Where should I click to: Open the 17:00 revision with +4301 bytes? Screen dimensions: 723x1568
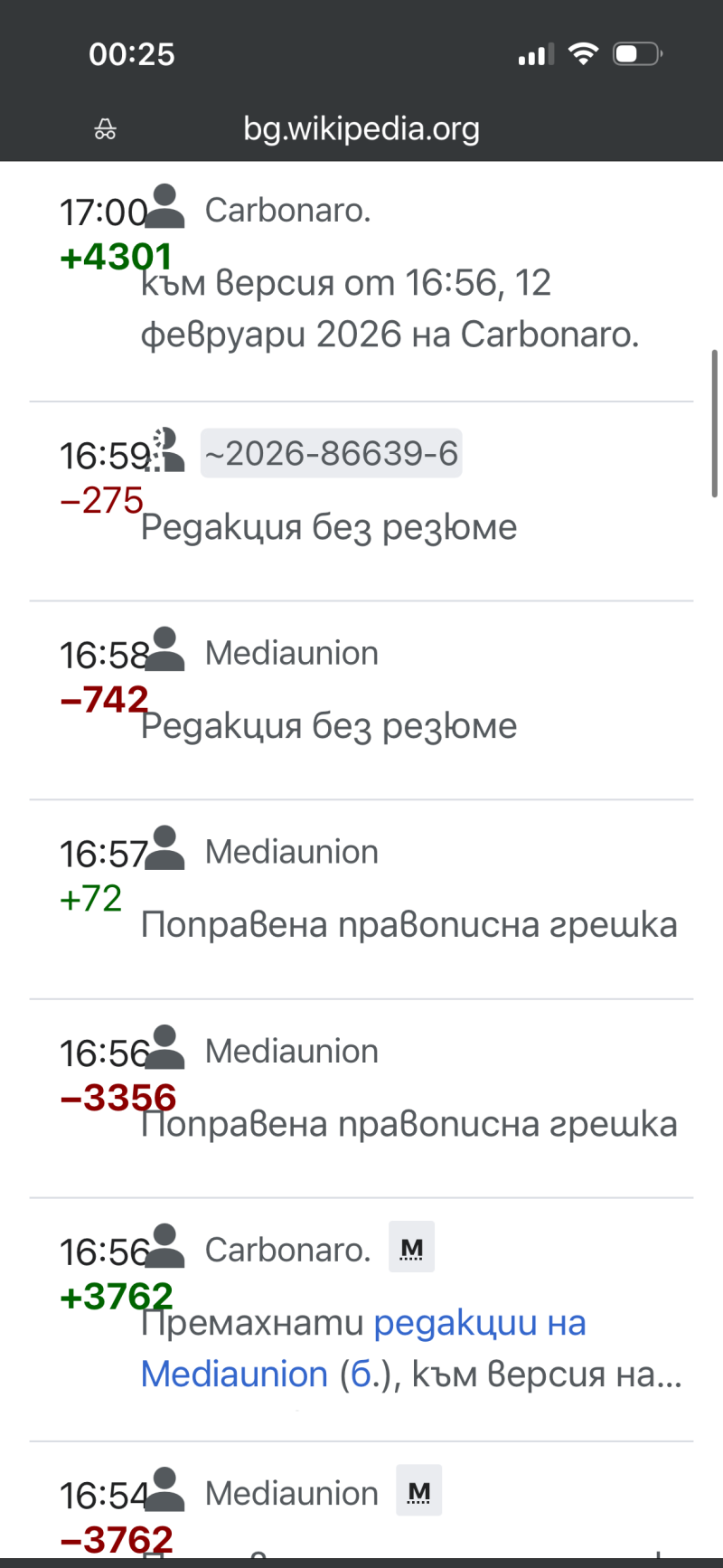coord(103,213)
